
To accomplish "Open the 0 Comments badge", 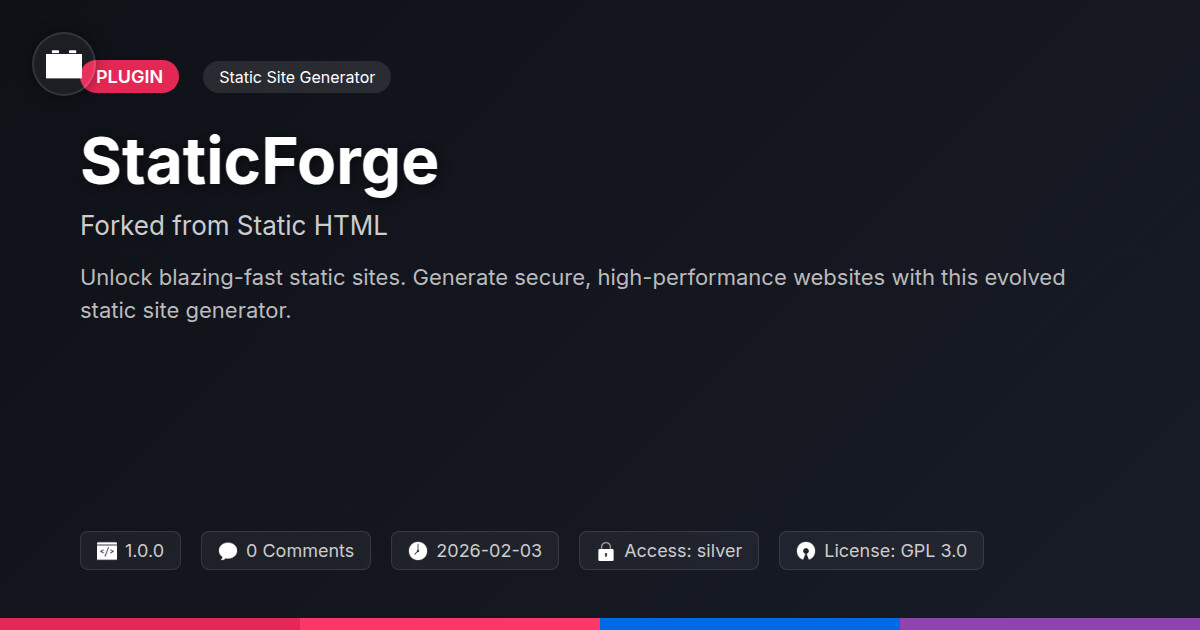I will click(286, 551).
